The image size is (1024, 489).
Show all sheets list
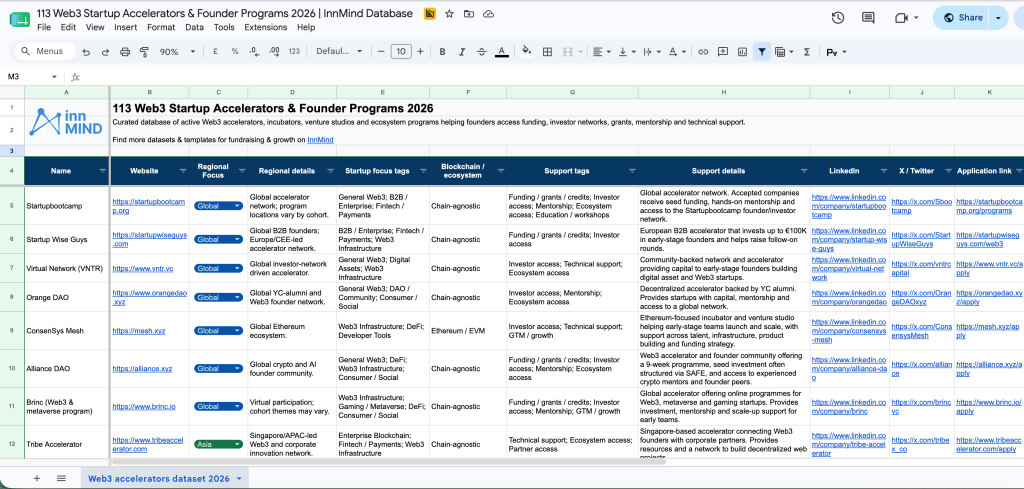(x=61, y=479)
